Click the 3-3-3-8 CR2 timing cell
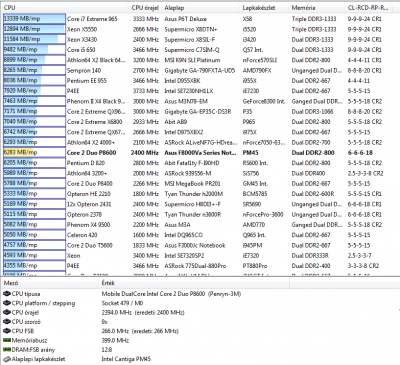Screen dimensions: 400x365 point(363,266)
